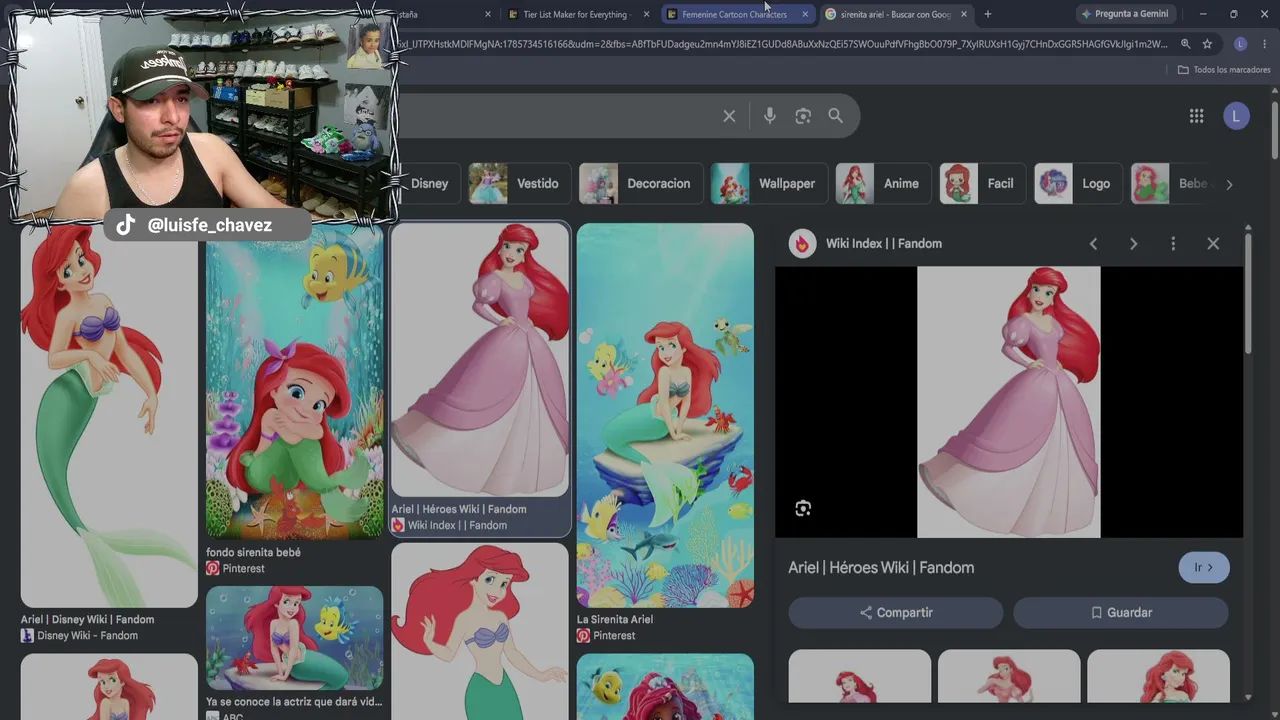Close the Femenine Cartoon Characters tab
Image resolution: width=1280 pixels, height=720 pixels.
point(805,14)
